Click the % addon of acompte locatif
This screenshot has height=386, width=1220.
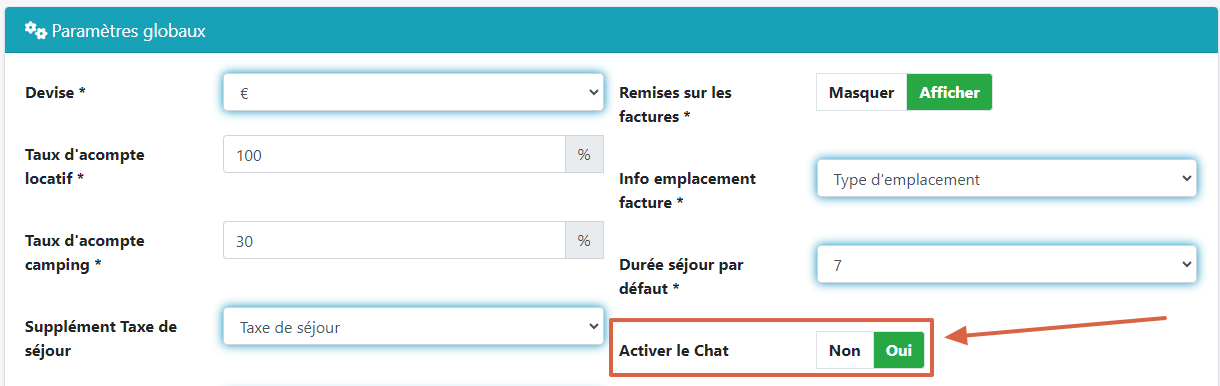click(585, 155)
